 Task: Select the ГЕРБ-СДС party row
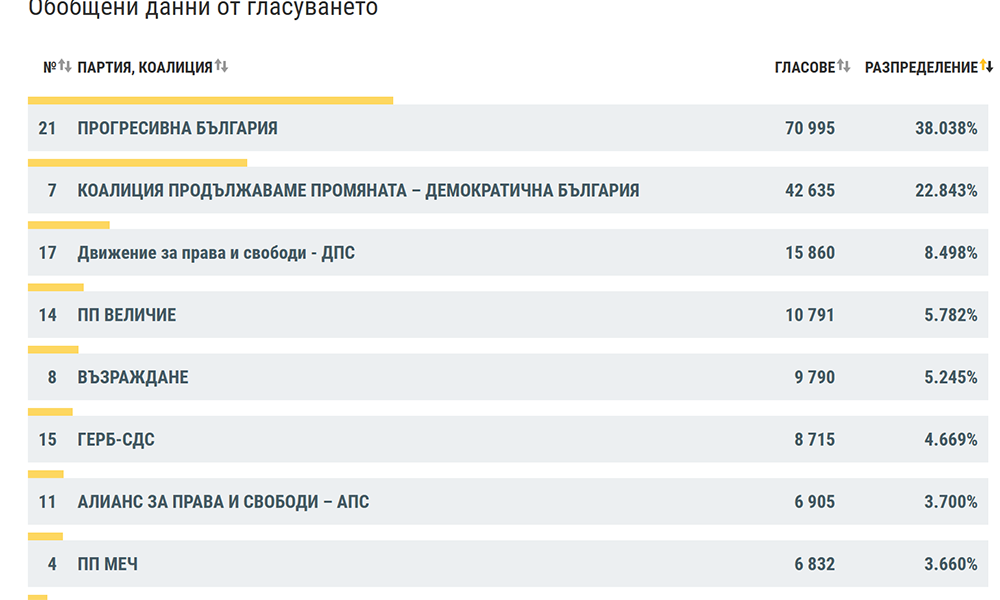(x=508, y=439)
